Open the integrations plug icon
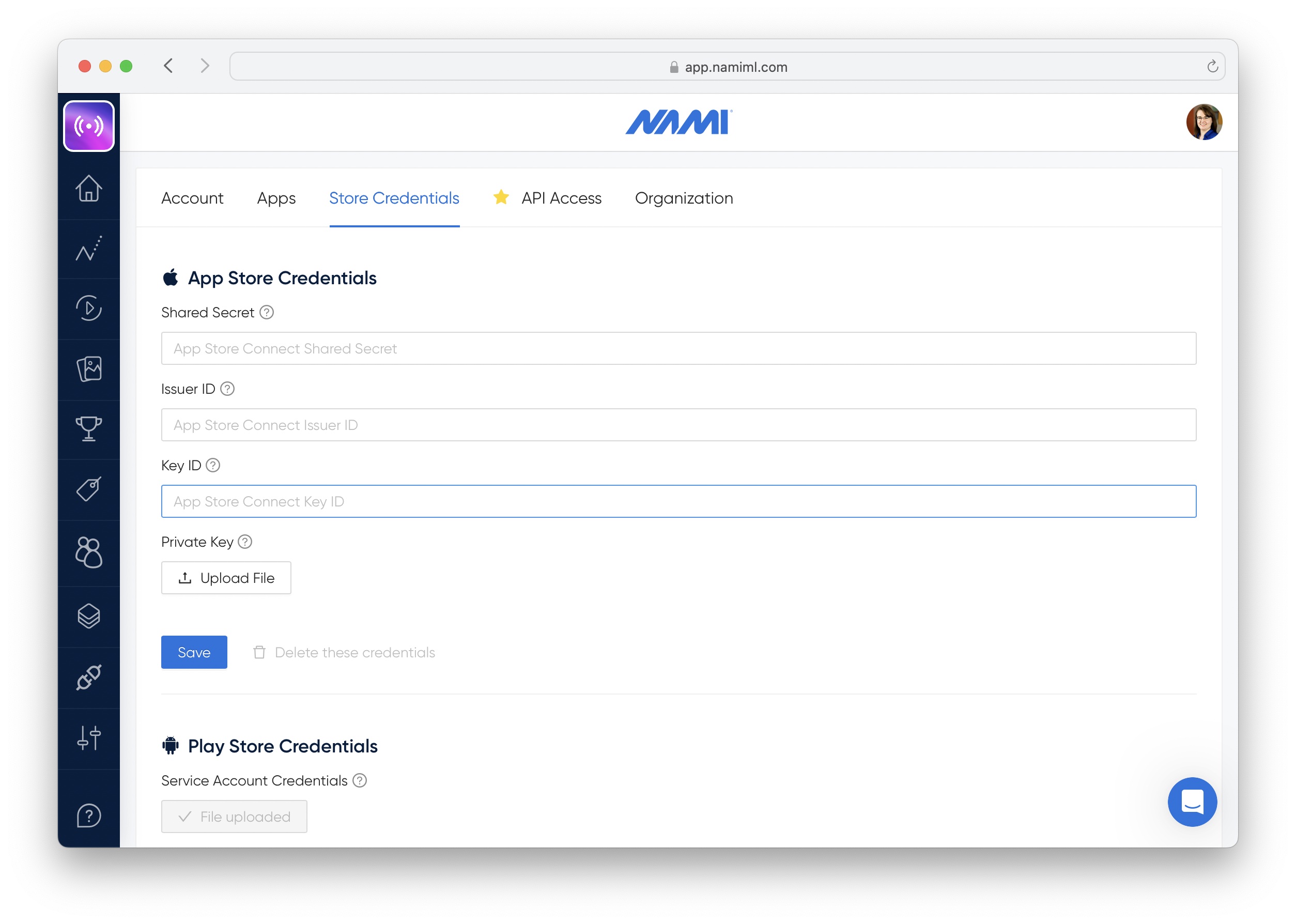The width and height of the screenshot is (1296, 924). (x=89, y=677)
